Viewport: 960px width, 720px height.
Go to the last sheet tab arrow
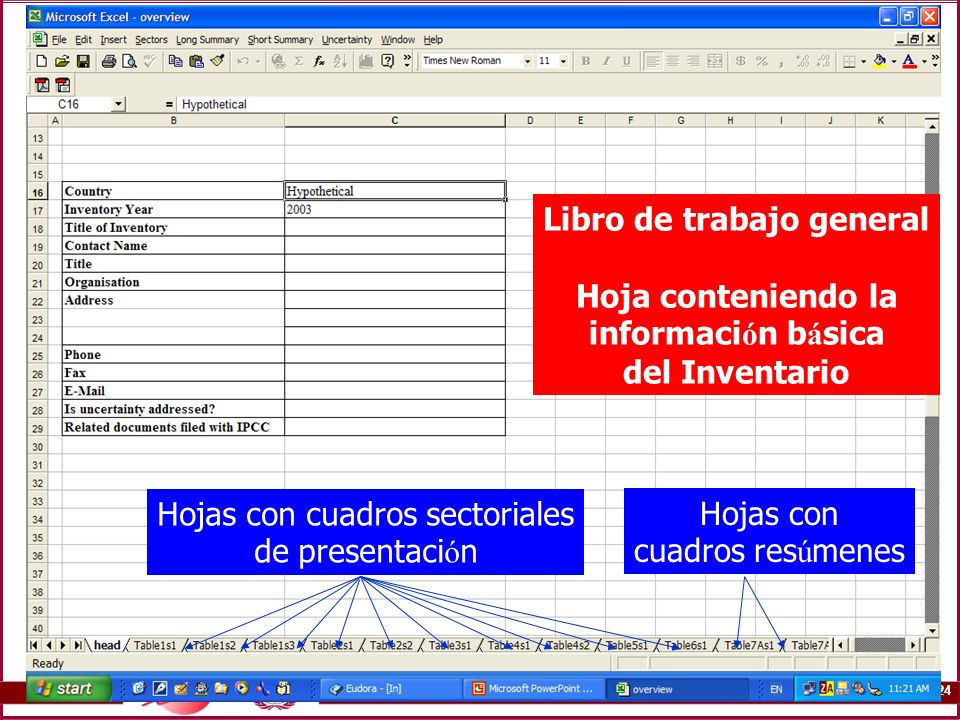click(78, 645)
